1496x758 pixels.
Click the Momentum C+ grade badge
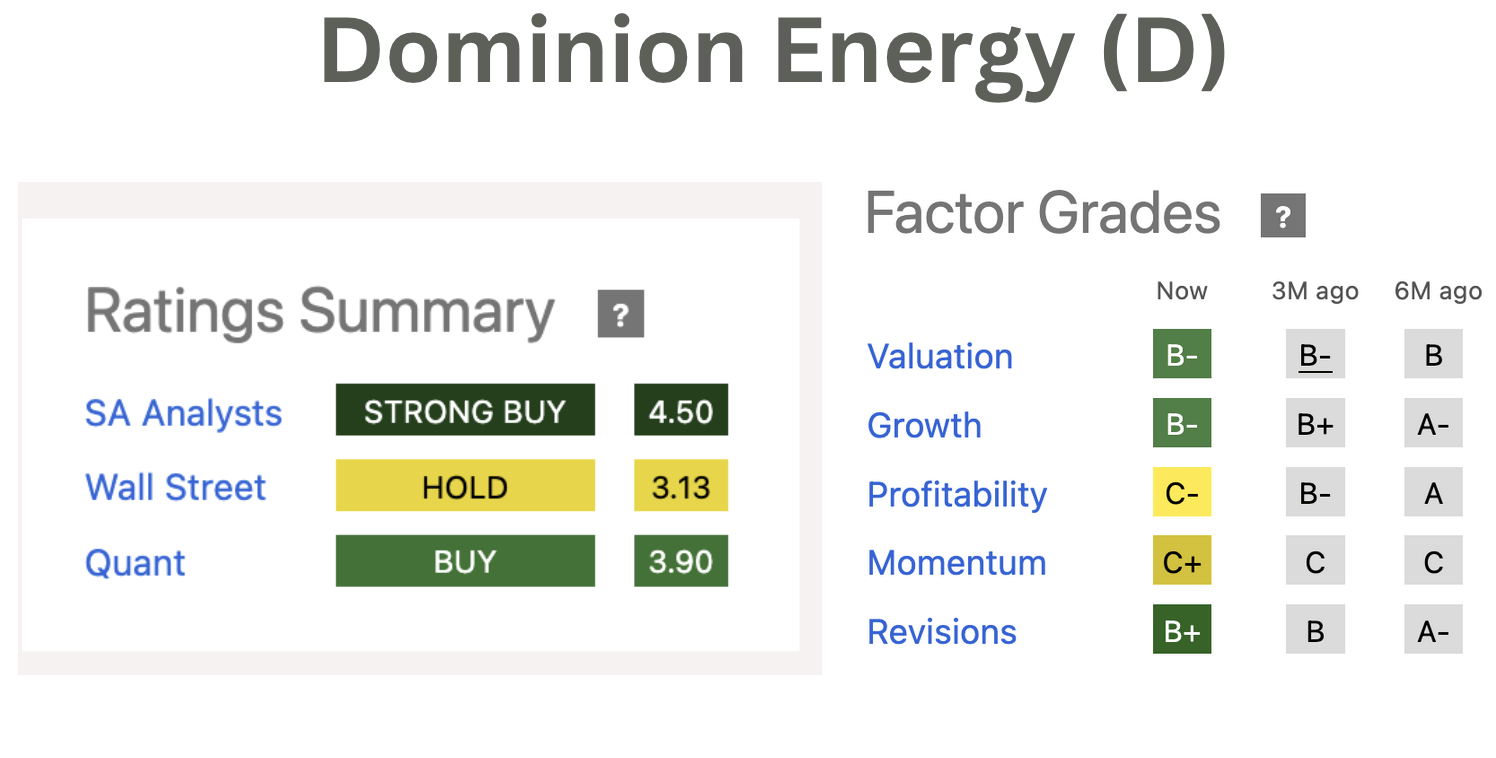(1182, 561)
